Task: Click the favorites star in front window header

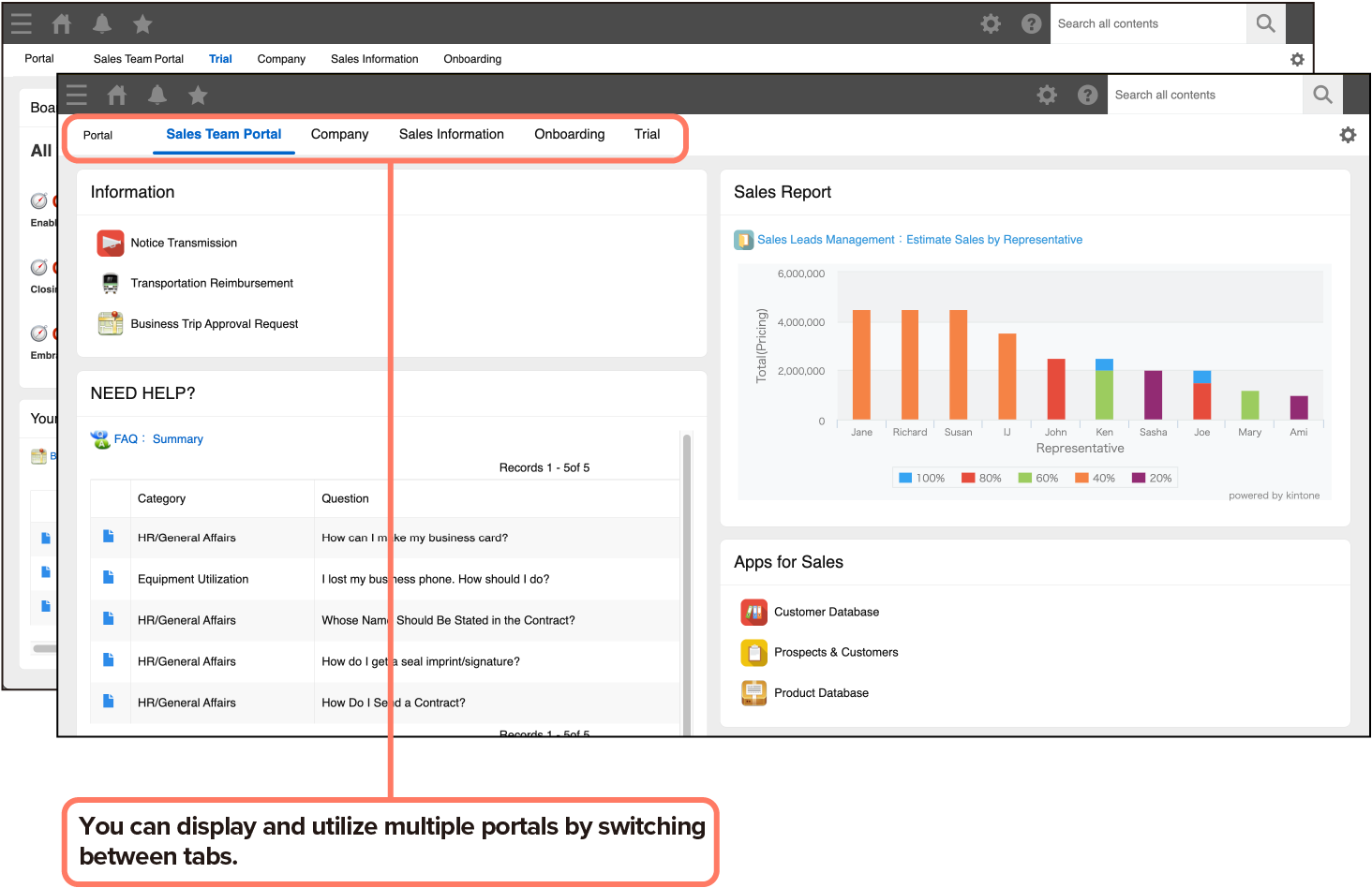Action: pyautogui.click(x=198, y=95)
